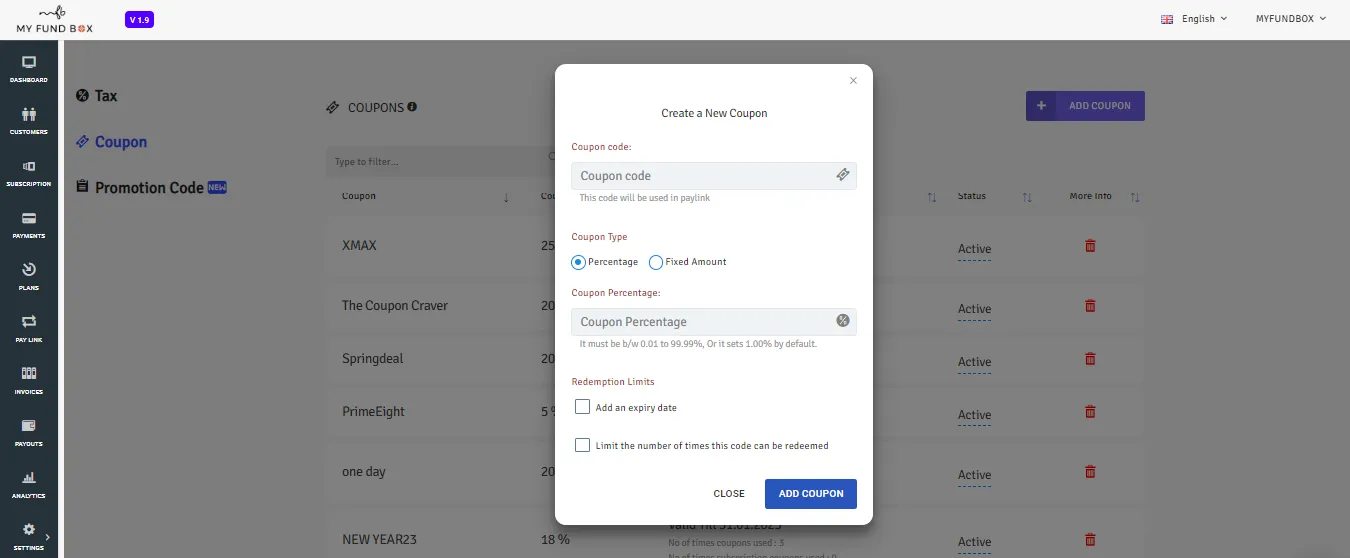Delete the one day coupon
Screen dimensions: 1350x558
tap(1090, 472)
